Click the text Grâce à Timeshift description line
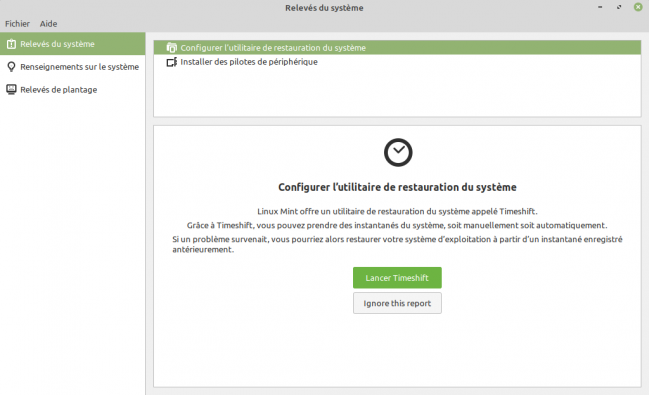Screen dimensions: 649x395 tap(397, 225)
